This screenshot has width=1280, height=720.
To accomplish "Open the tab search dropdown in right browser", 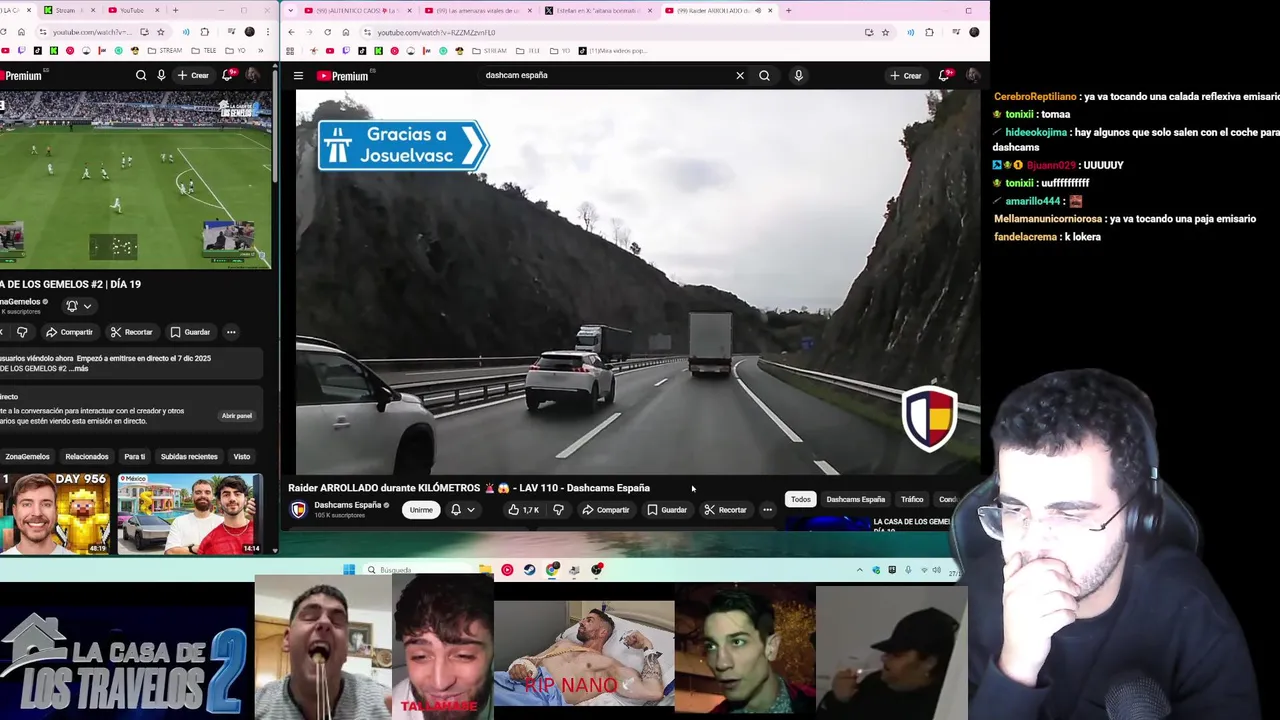I will 289,11.
